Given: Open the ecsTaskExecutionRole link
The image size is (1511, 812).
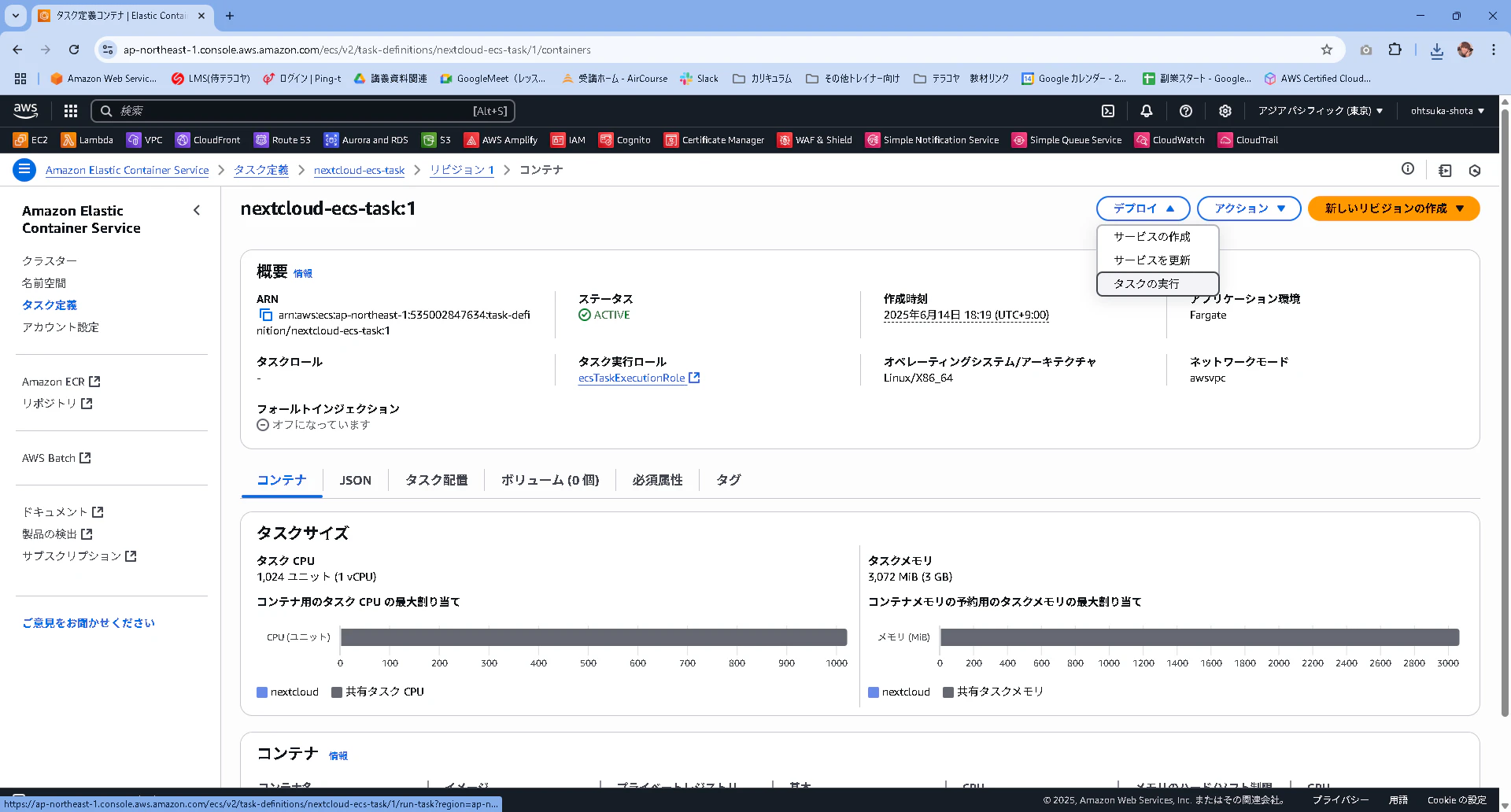Looking at the screenshot, I should point(638,378).
